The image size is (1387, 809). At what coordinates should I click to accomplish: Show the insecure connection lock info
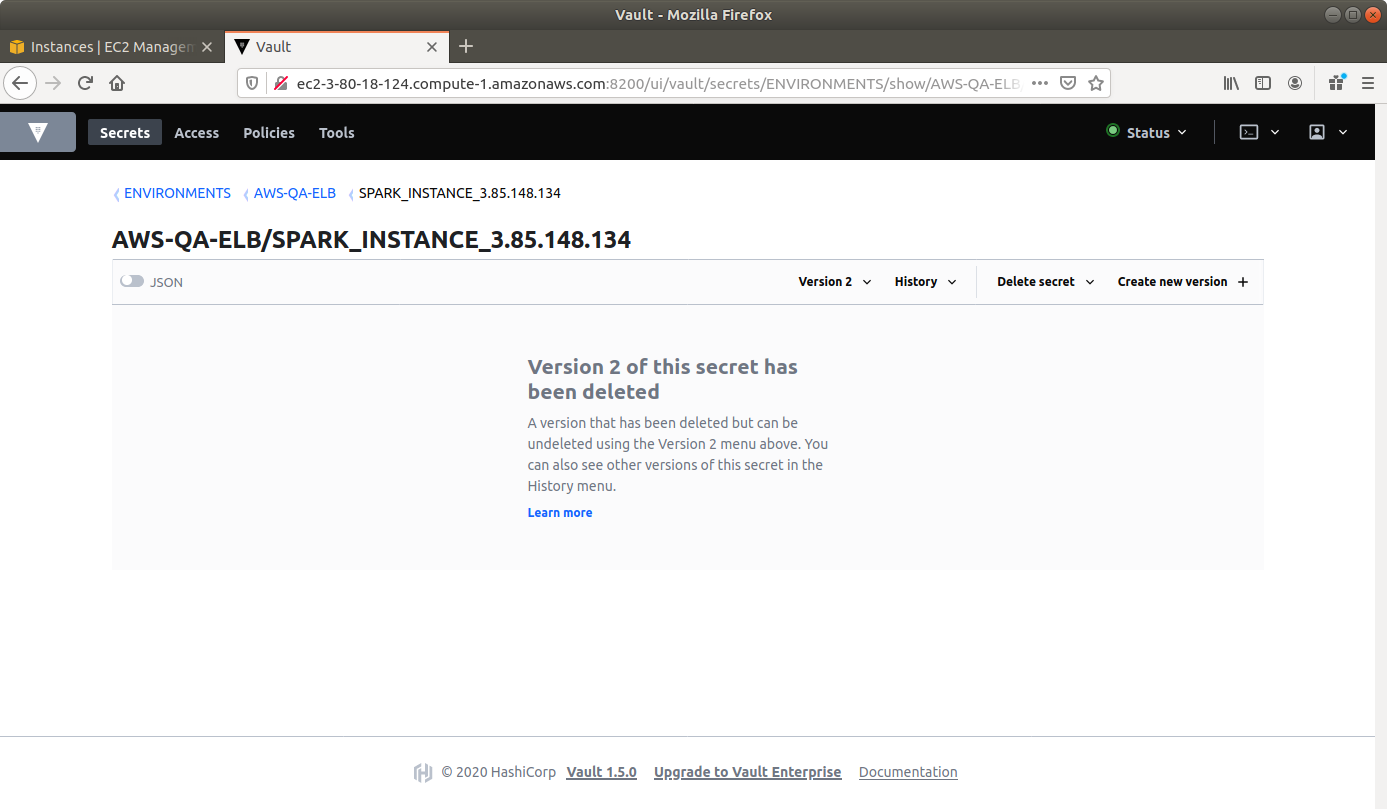point(280,84)
